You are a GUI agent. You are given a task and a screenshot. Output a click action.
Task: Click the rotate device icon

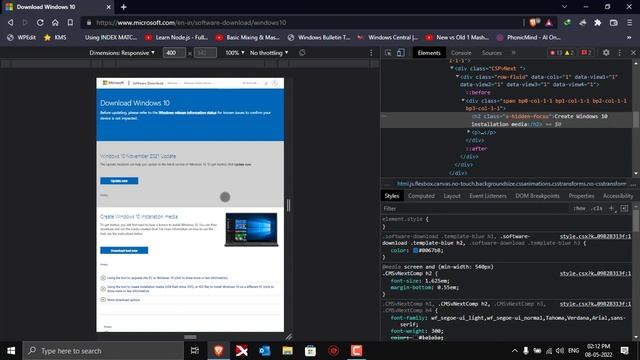302,53
